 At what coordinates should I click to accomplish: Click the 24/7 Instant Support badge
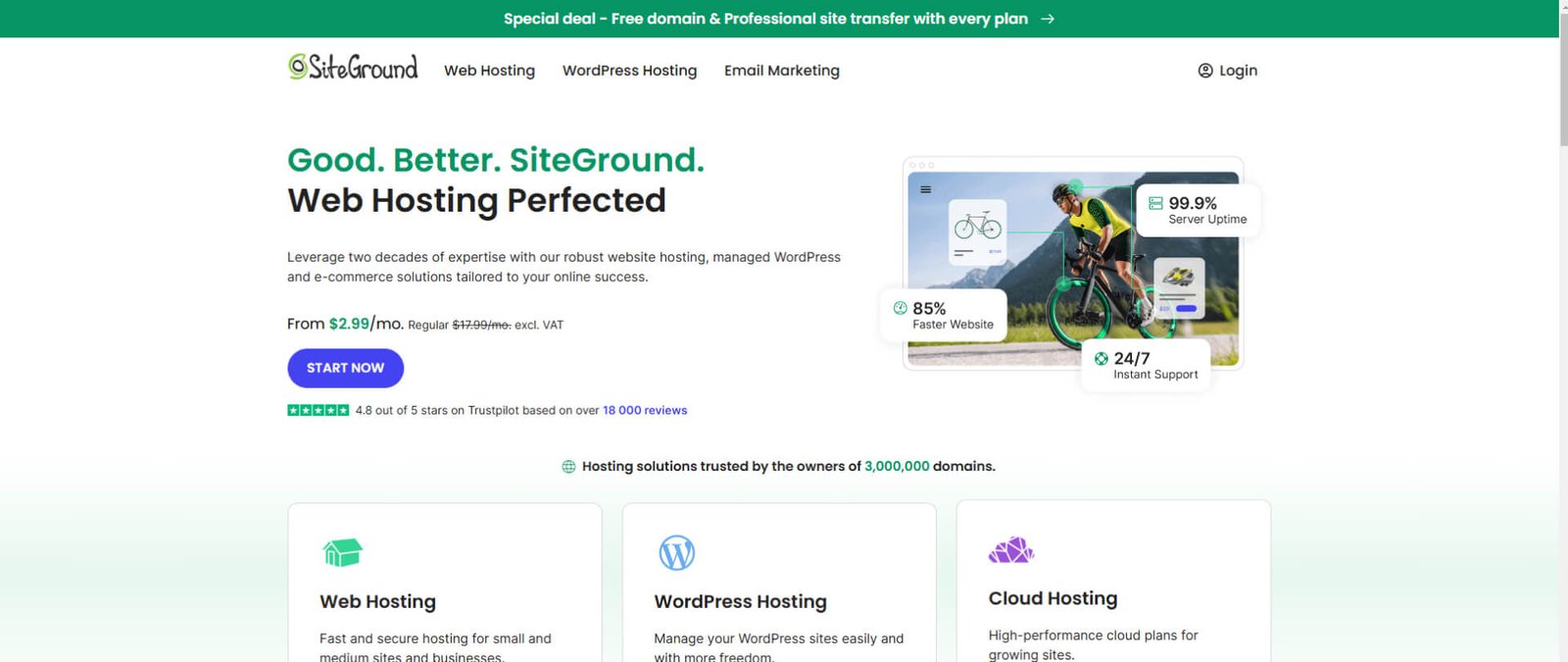pyautogui.click(x=1146, y=366)
